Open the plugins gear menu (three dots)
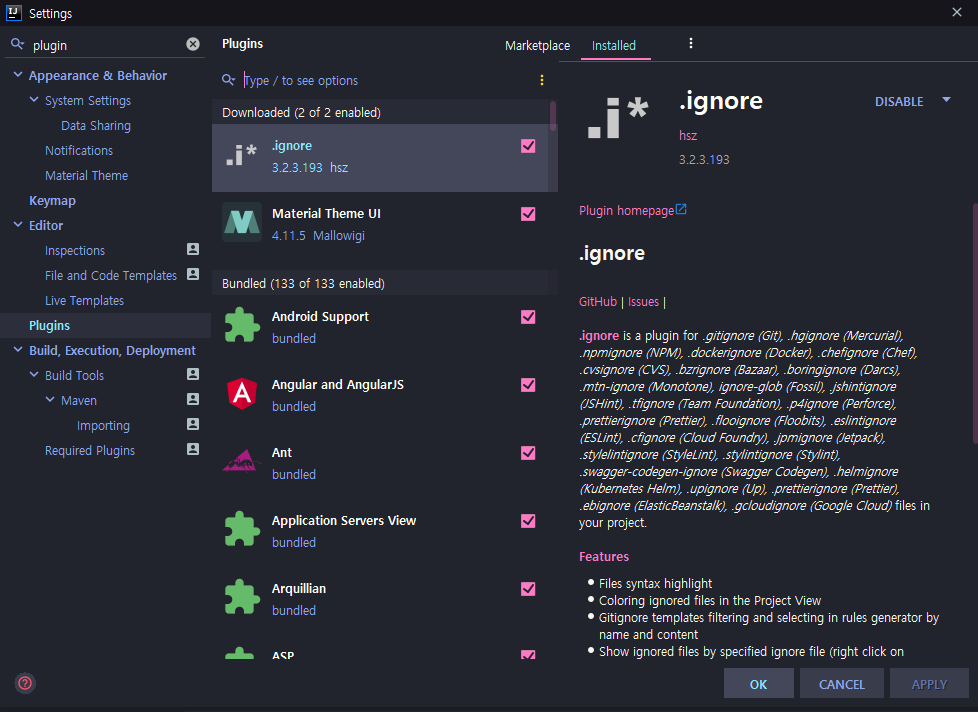This screenshot has height=712, width=978. (690, 43)
